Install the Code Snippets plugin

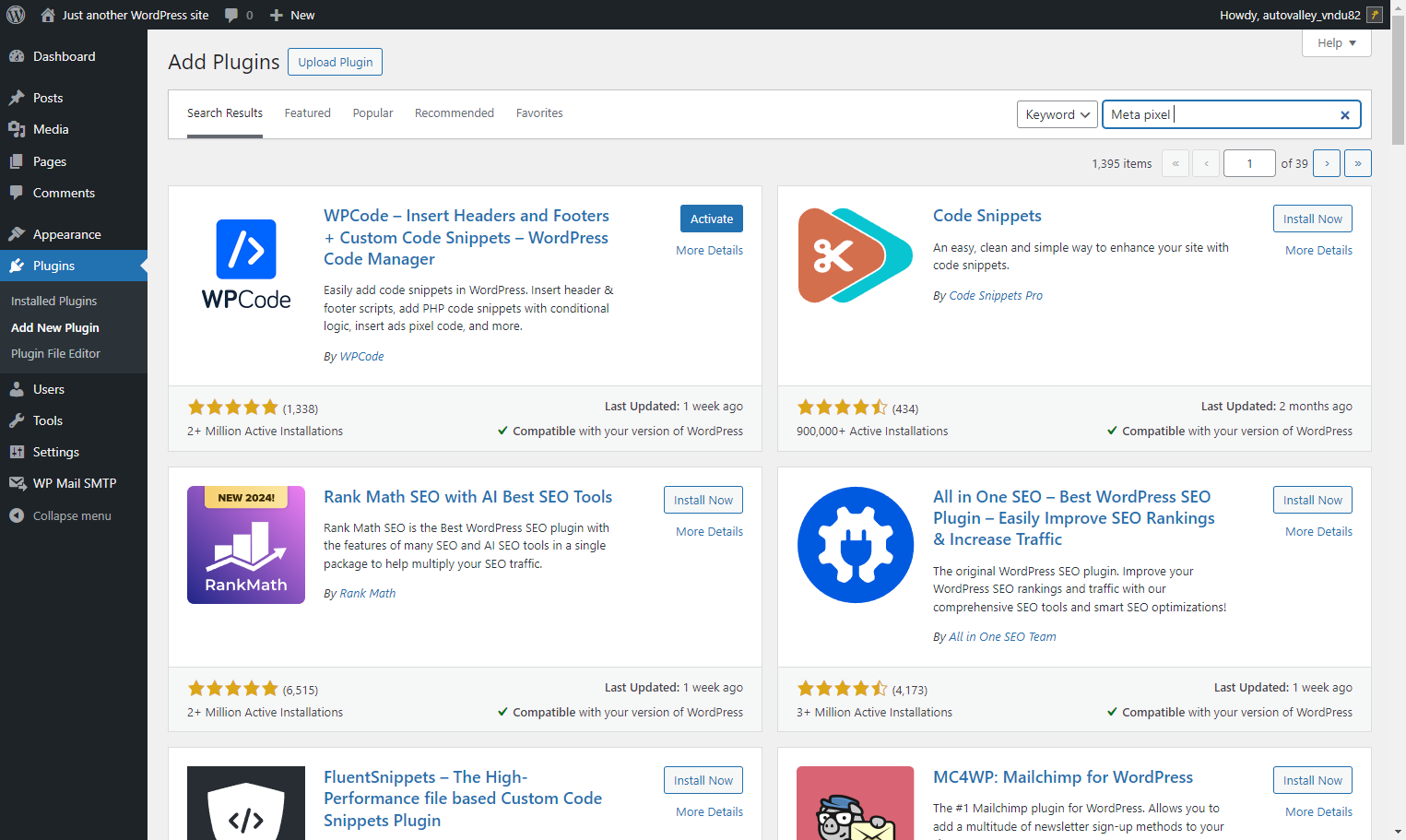tap(1313, 219)
